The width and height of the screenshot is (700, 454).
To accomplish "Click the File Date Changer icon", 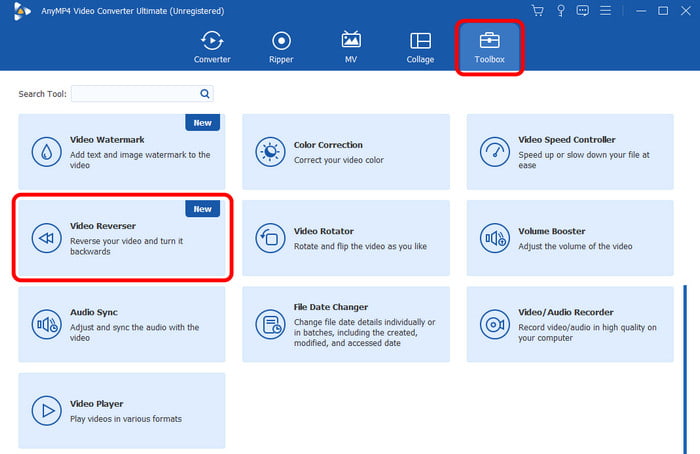I will 270,324.
